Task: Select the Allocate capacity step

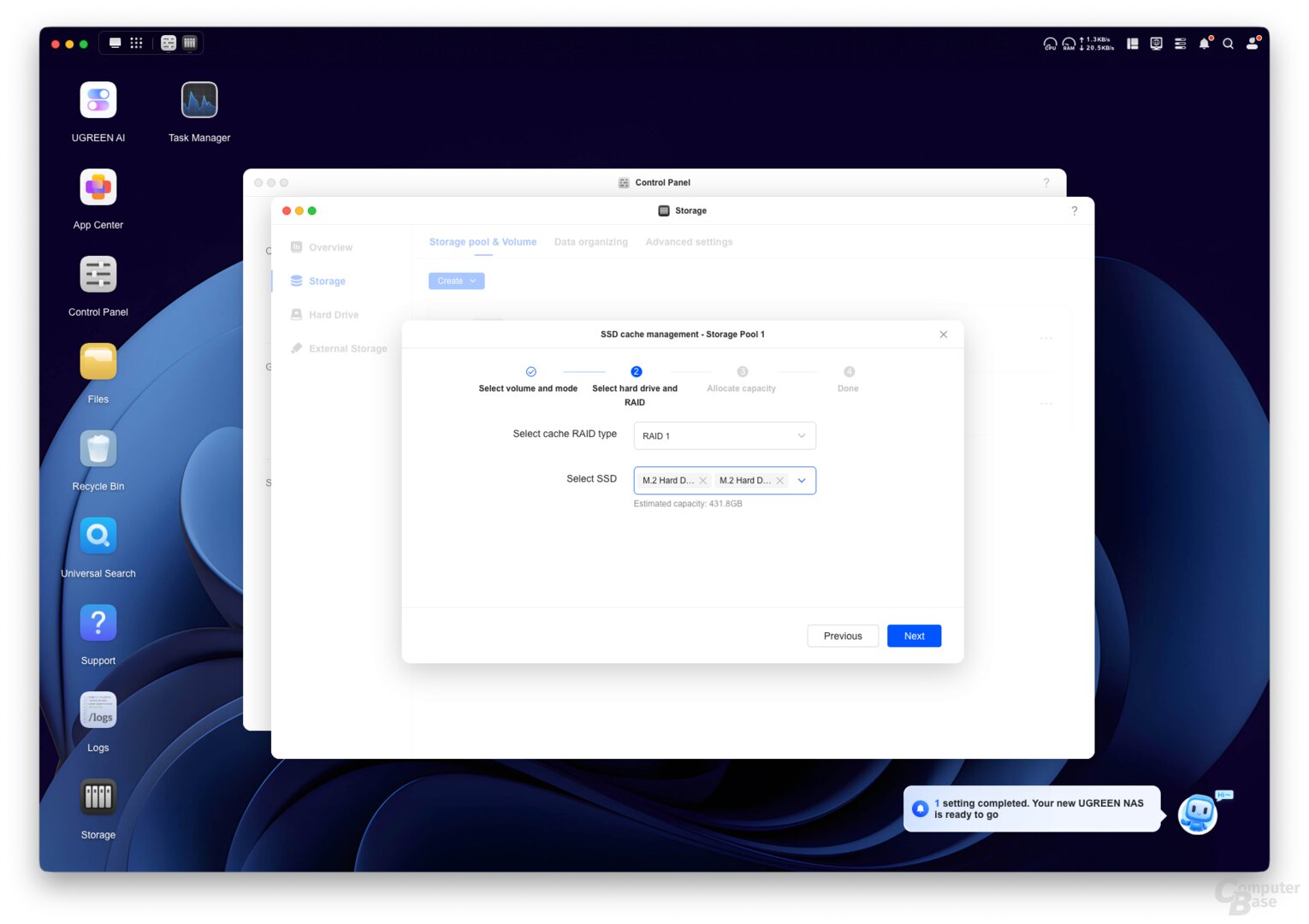Action: point(742,380)
